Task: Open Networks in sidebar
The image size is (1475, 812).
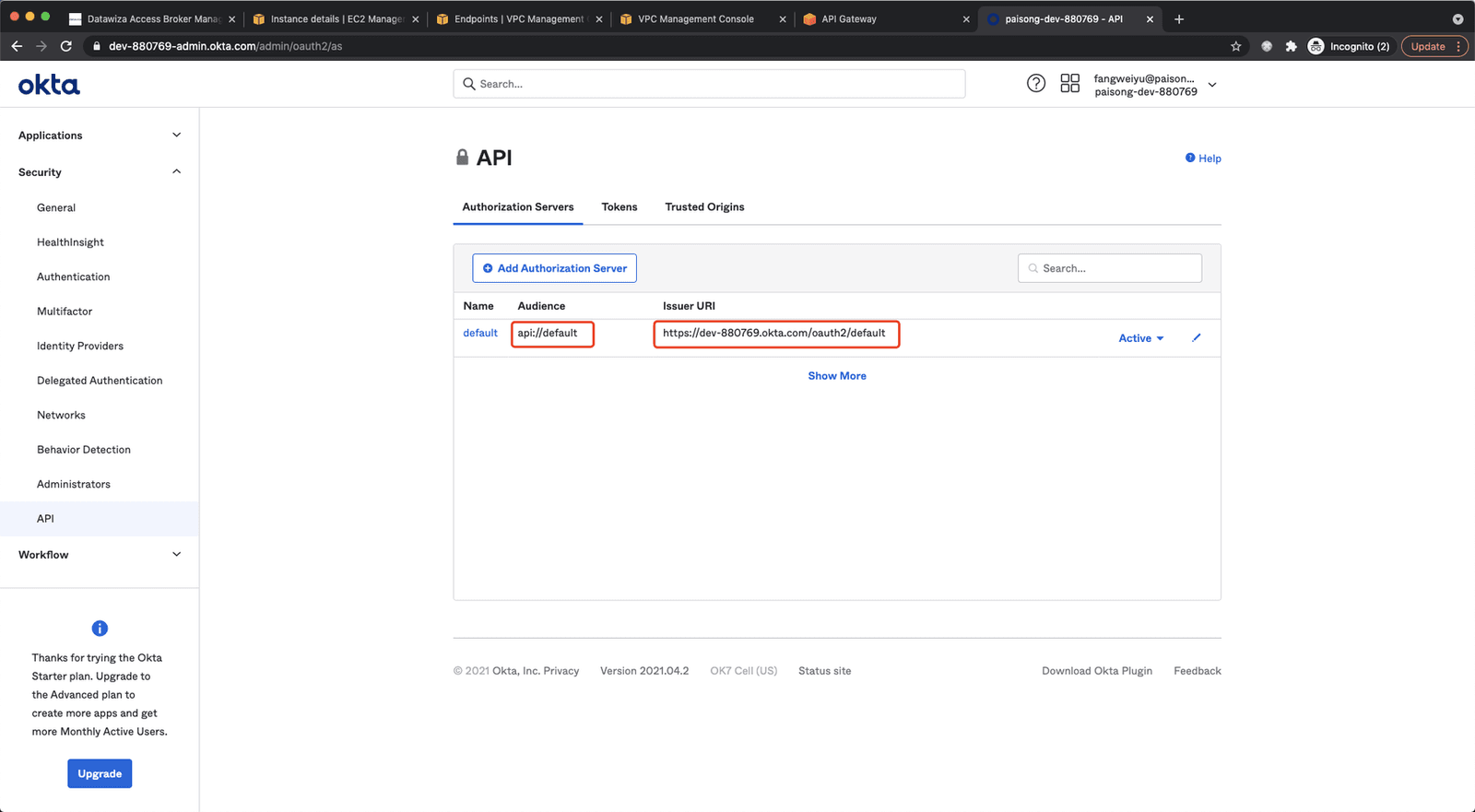Action: tap(61, 415)
